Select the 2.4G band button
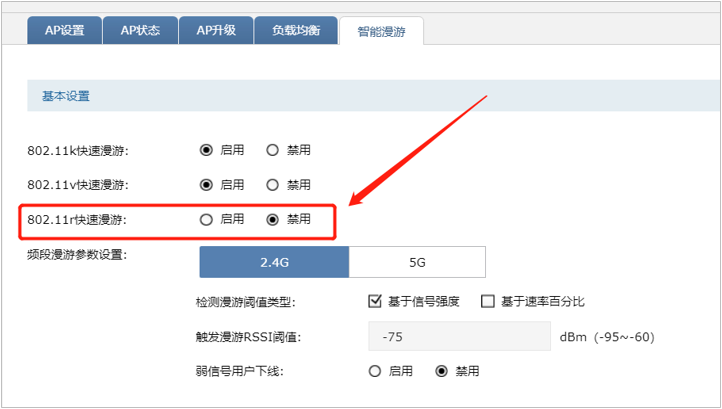 tap(274, 263)
